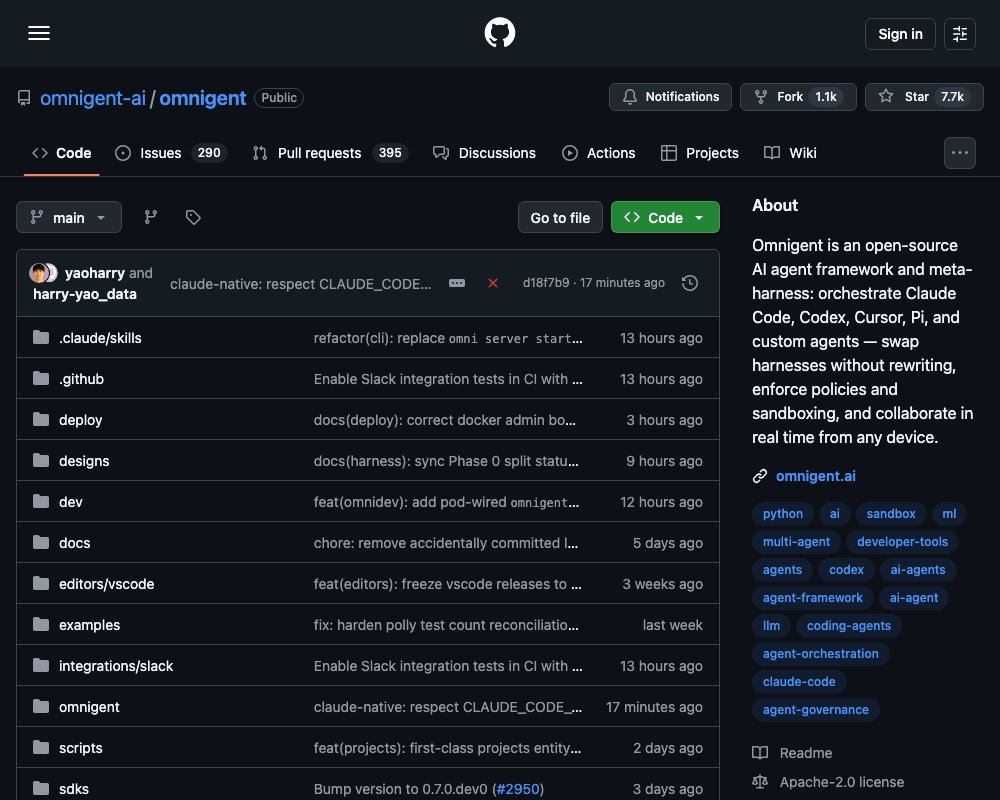Open the scripts folder
Screen dimensions: 1000x800
(x=80, y=748)
